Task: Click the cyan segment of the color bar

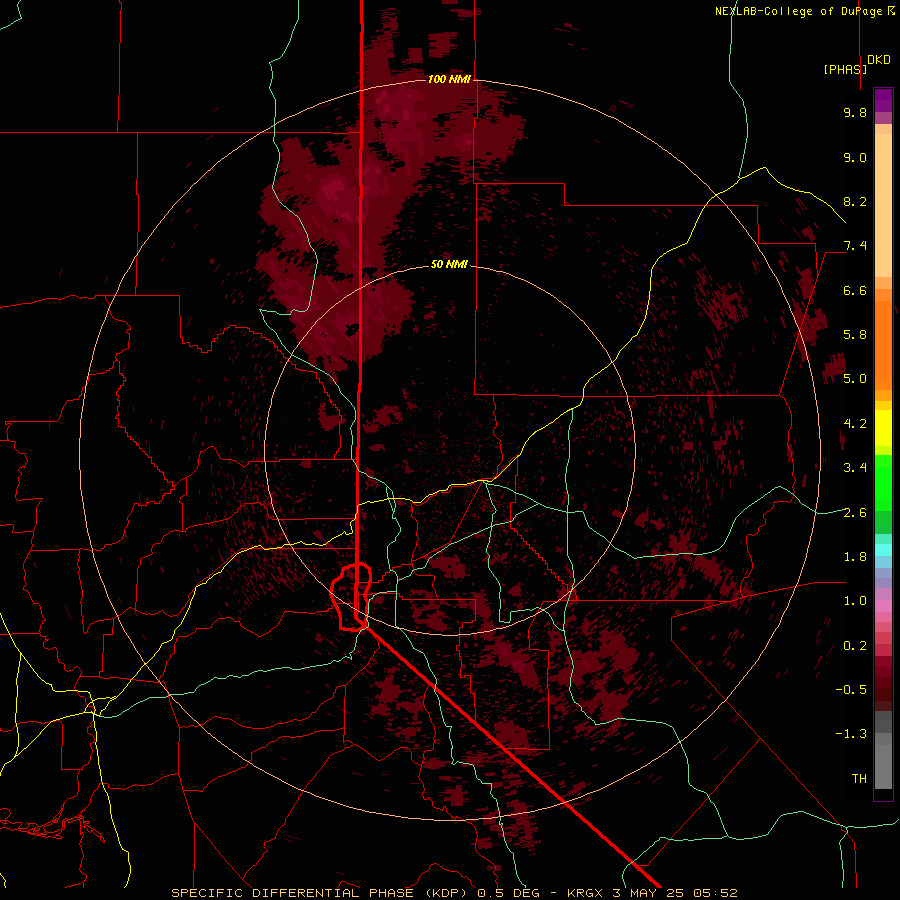Action: coord(883,549)
